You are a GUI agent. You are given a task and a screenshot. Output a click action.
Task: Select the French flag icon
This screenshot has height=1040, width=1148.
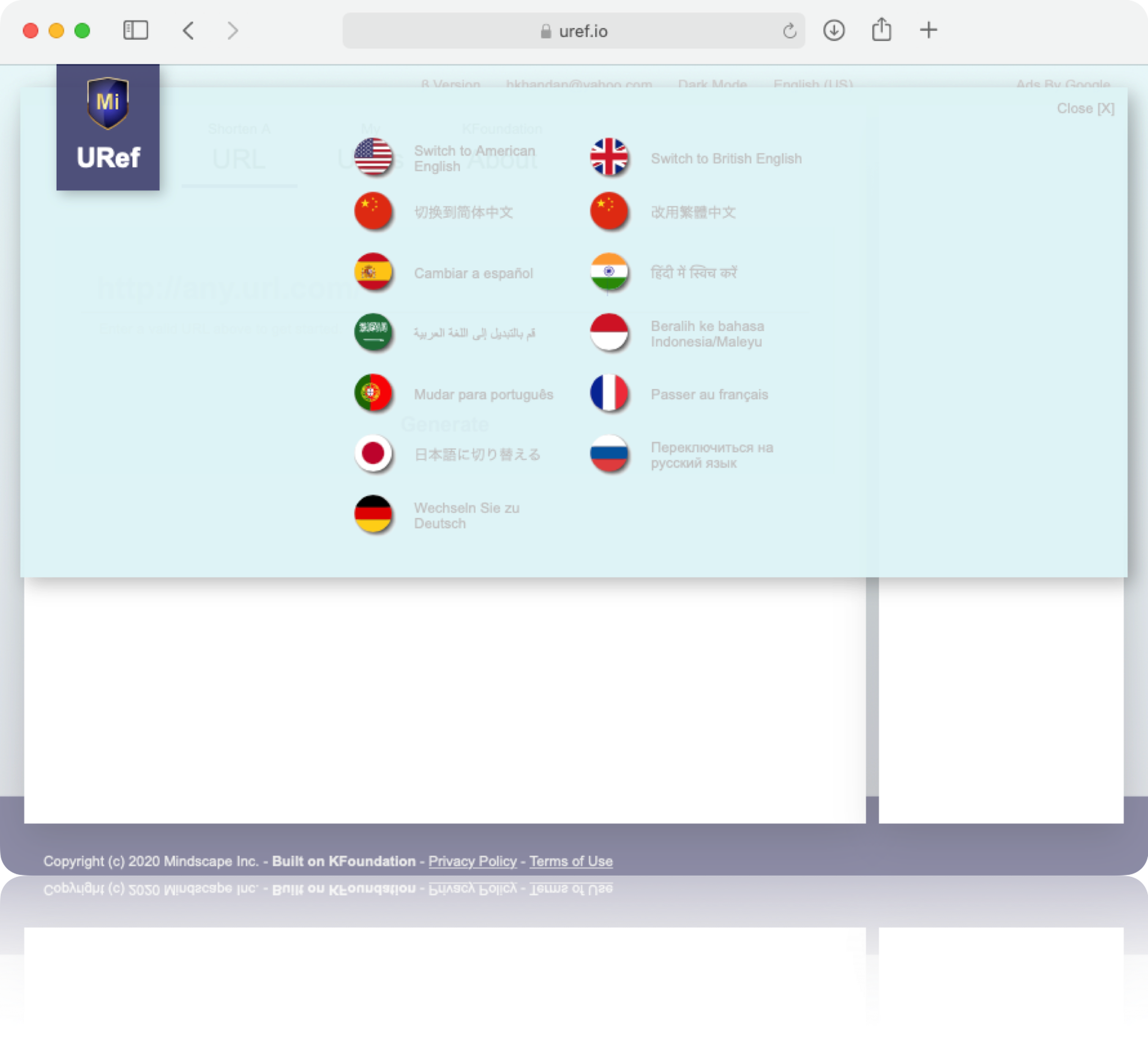pos(609,393)
